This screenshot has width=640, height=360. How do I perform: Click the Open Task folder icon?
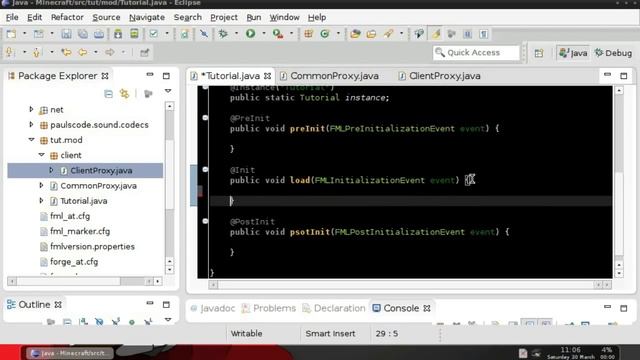(371, 34)
